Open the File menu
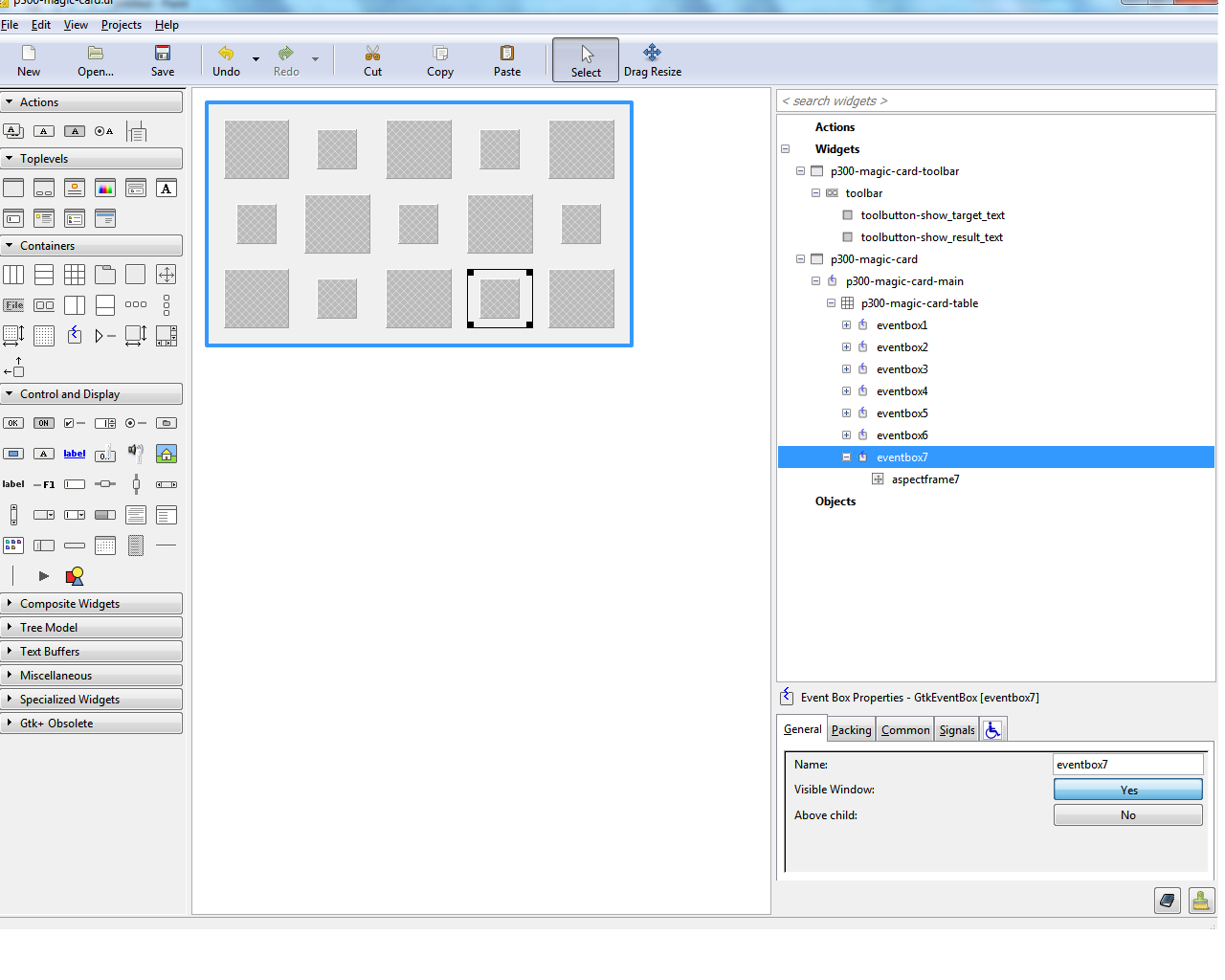This screenshot has height=980, width=1225. (x=10, y=25)
